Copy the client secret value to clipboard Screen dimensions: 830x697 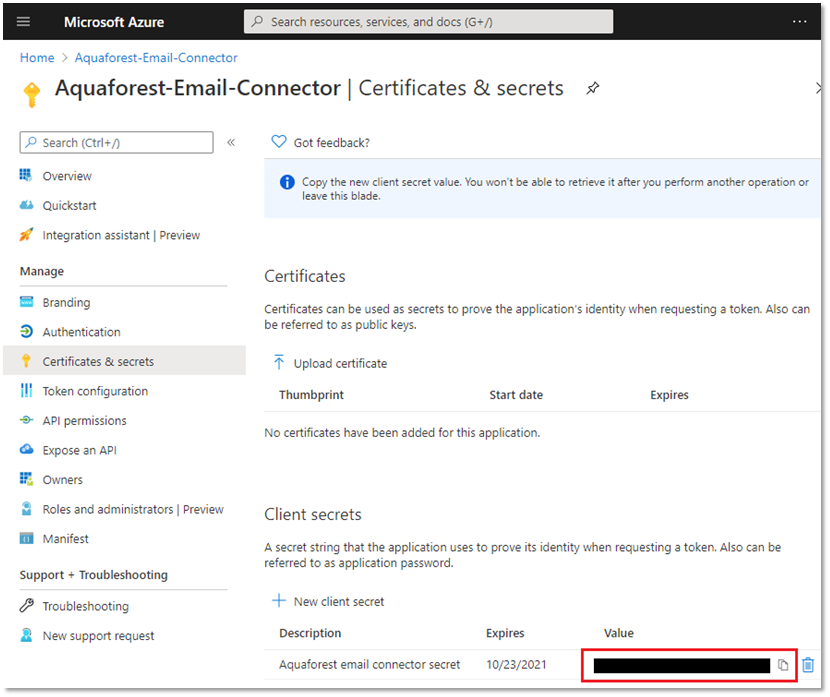coord(783,665)
